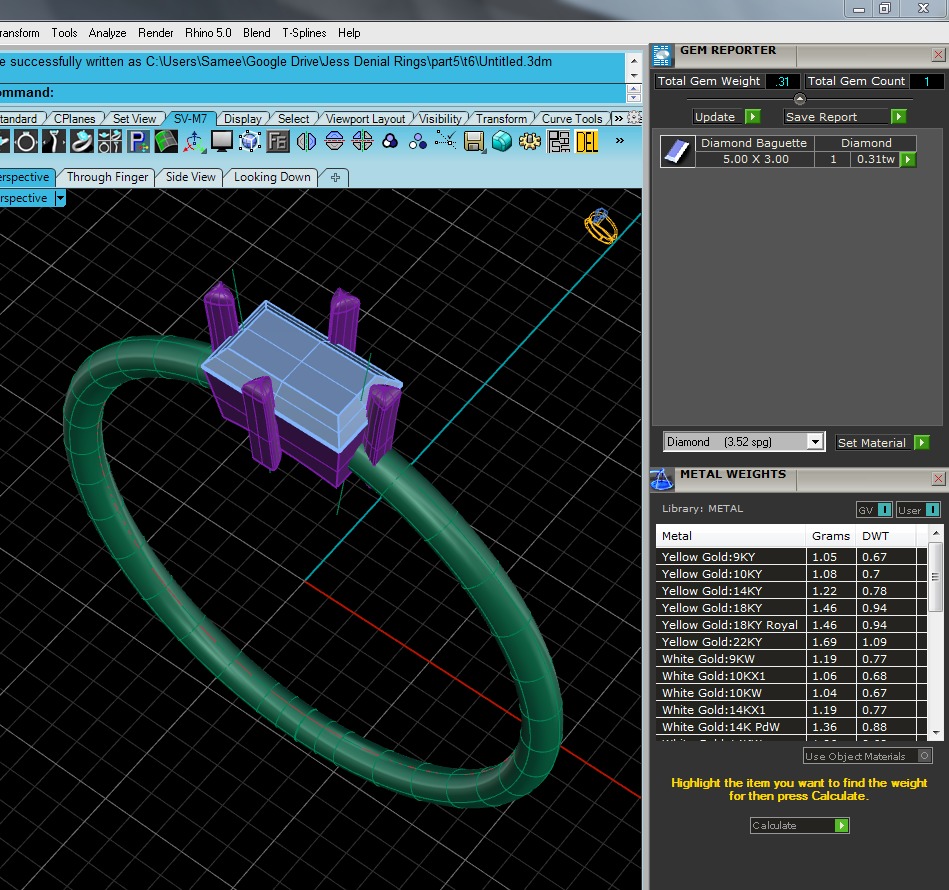
Task: Select the teal gem block icon
Action: (502, 142)
